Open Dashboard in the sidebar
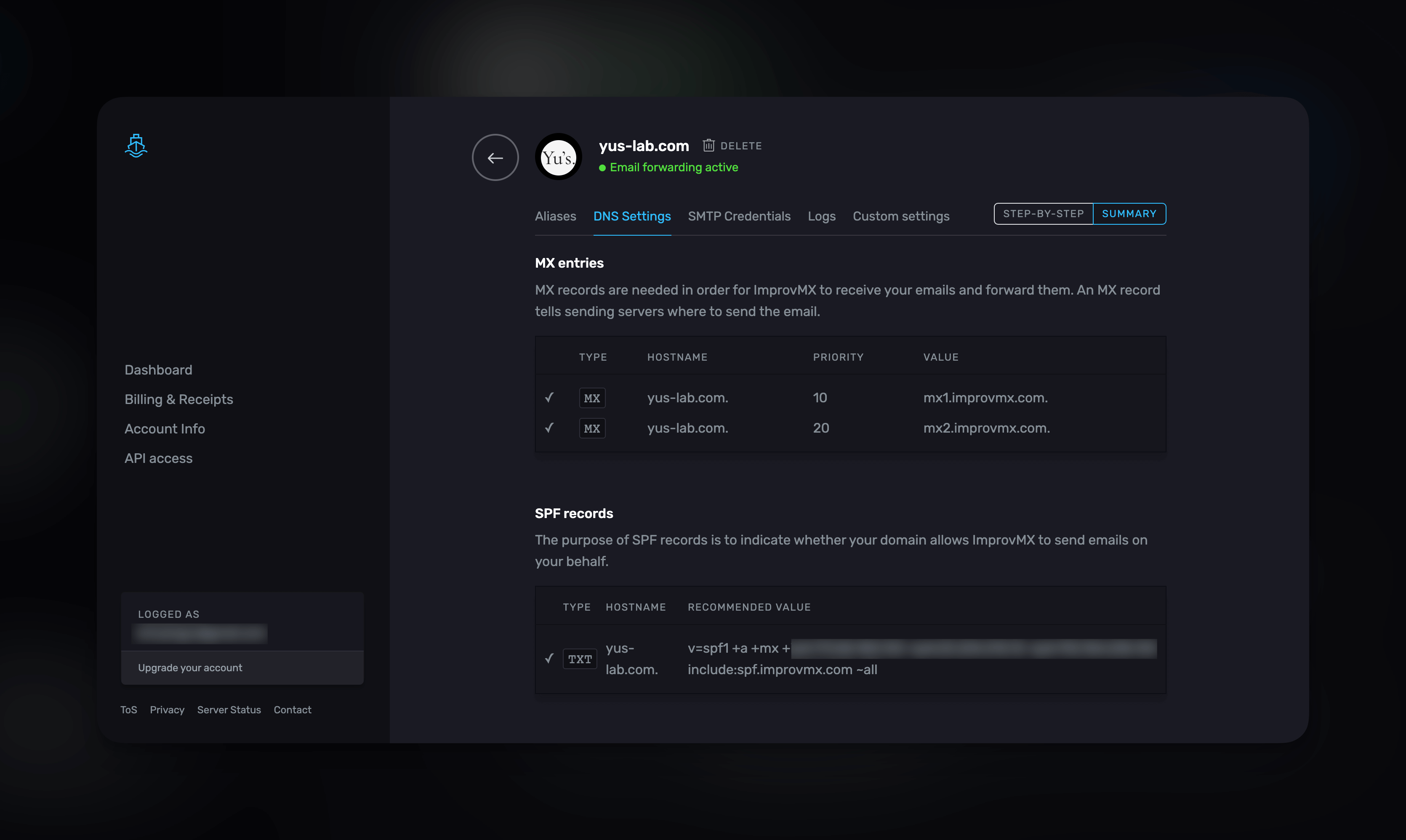 tap(158, 369)
